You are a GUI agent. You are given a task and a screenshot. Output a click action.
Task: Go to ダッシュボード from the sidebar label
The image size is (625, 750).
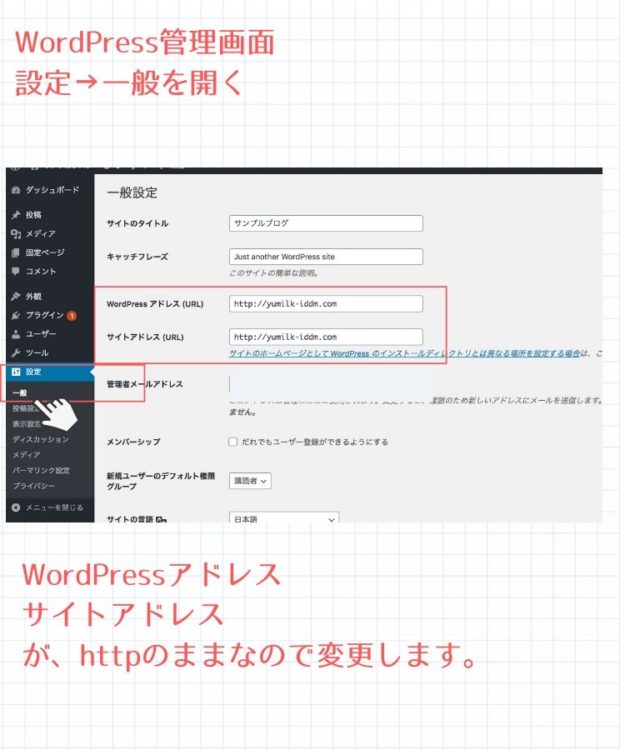pyautogui.click(x=53, y=190)
